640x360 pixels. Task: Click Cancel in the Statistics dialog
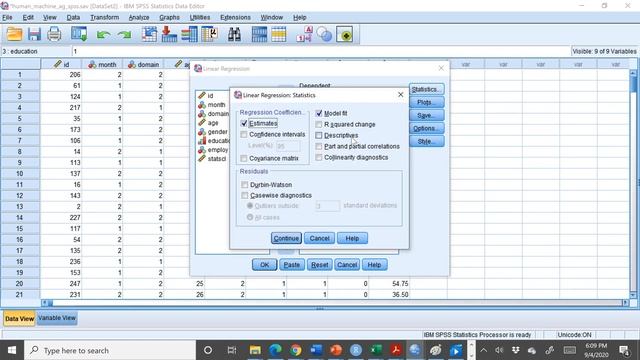pos(319,238)
